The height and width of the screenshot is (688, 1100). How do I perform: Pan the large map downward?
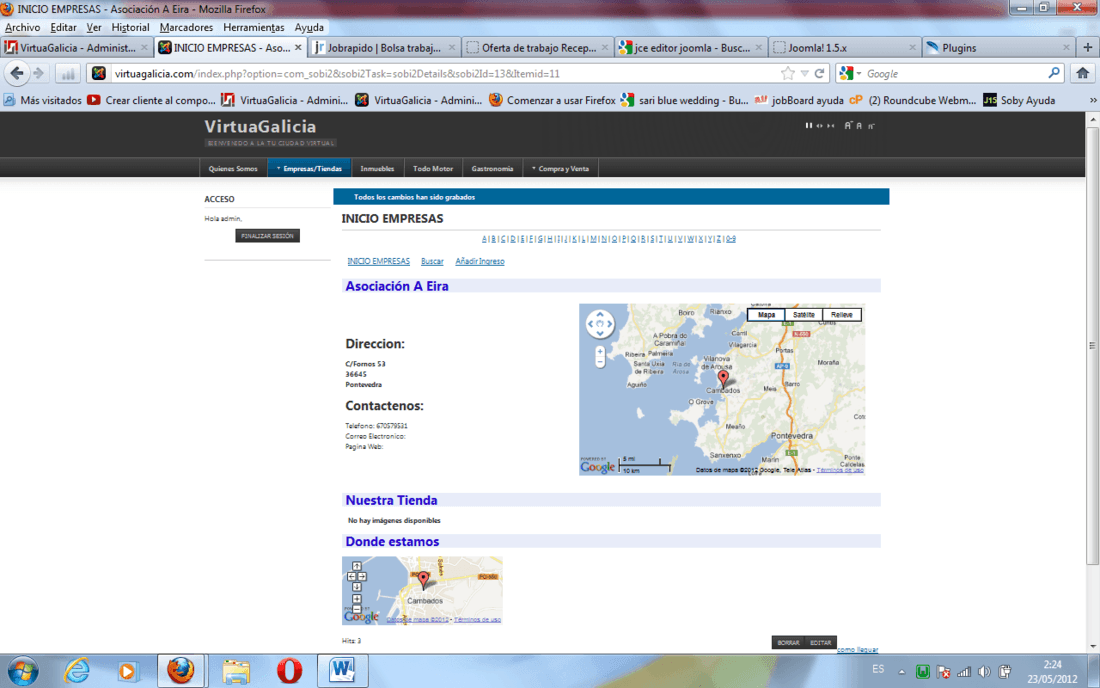(600, 333)
